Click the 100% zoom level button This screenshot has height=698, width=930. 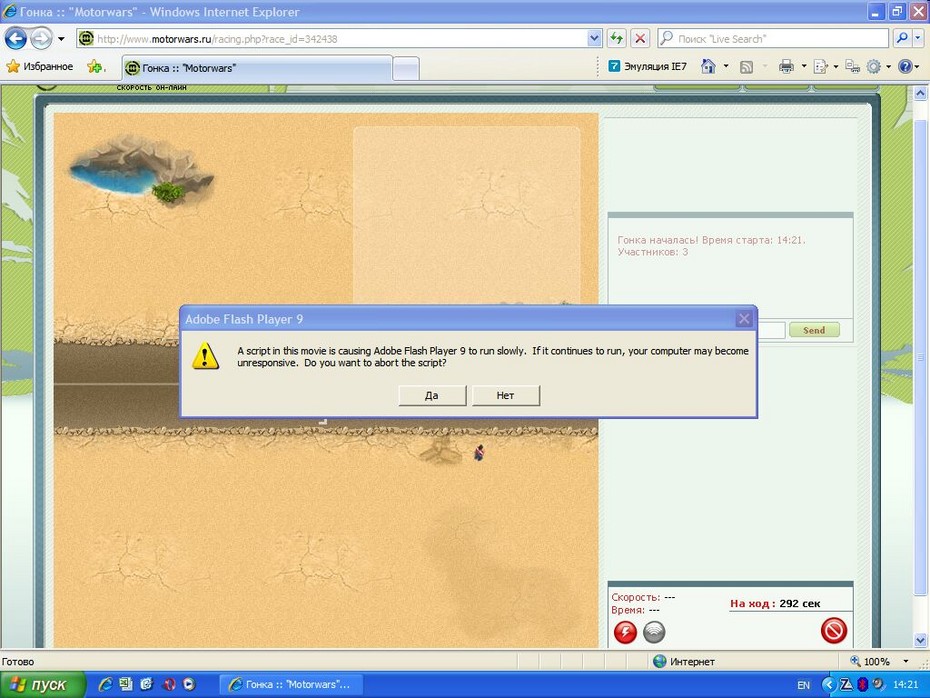point(870,661)
